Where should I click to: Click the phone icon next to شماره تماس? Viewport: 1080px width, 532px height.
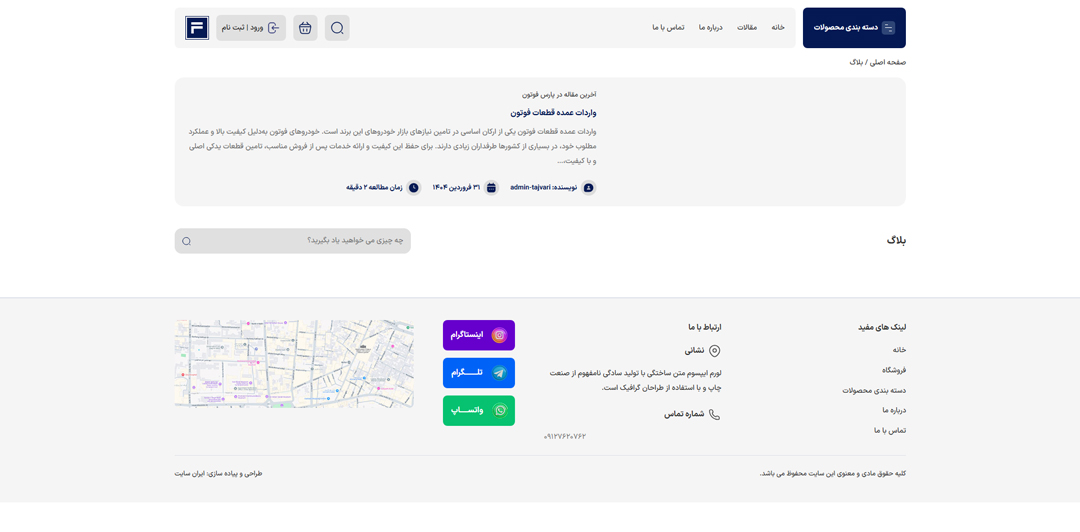(x=714, y=415)
